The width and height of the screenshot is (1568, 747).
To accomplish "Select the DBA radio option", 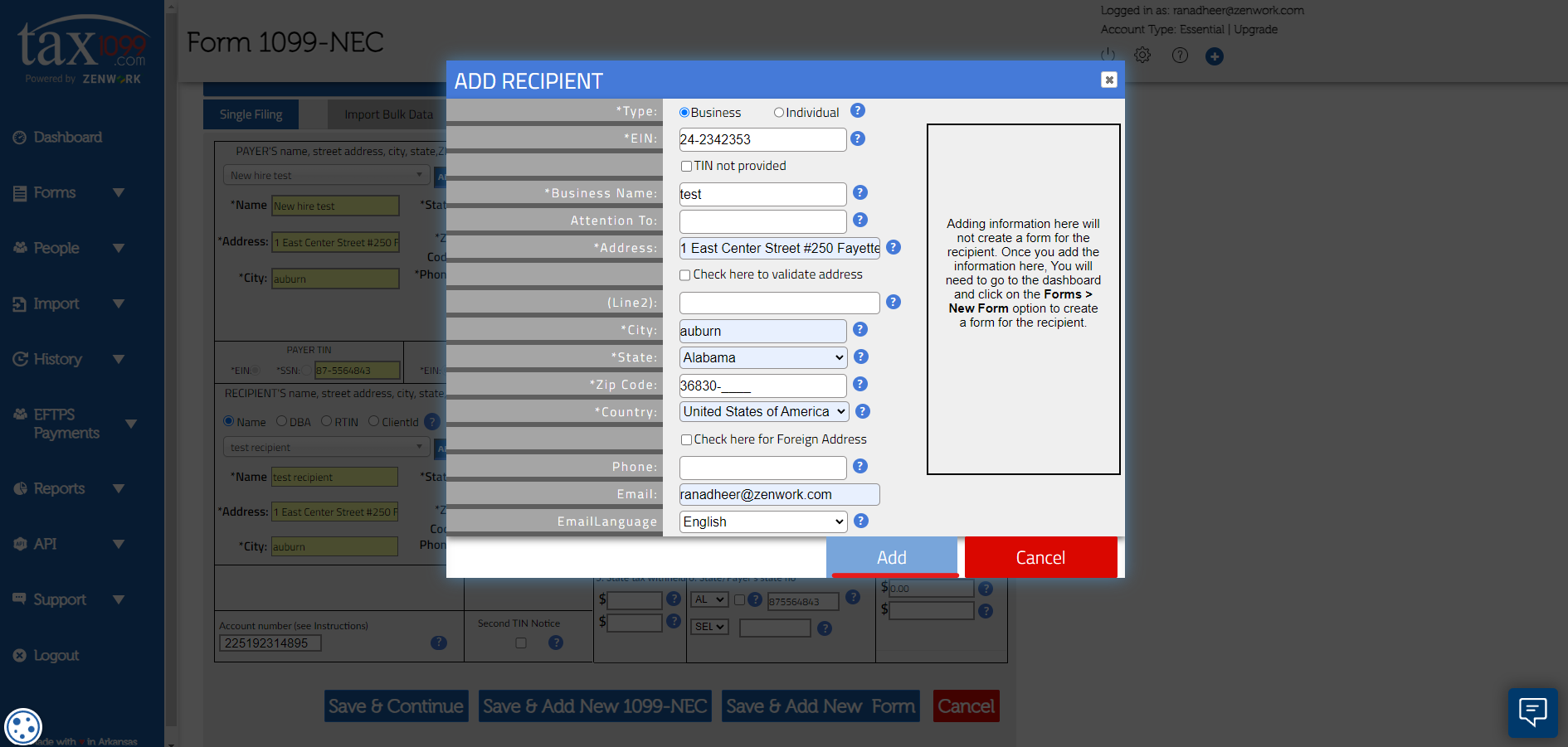I will click(x=281, y=421).
